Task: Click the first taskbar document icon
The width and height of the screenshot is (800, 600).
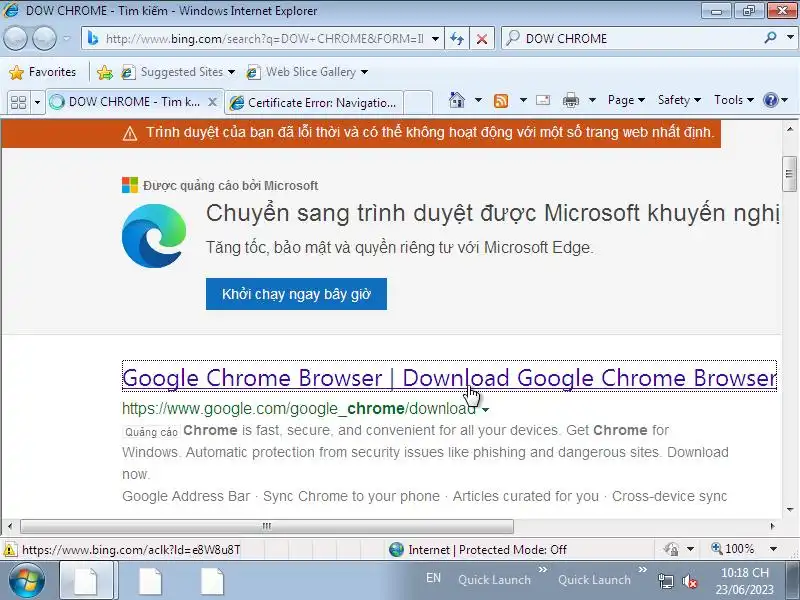Action: click(x=88, y=581)
